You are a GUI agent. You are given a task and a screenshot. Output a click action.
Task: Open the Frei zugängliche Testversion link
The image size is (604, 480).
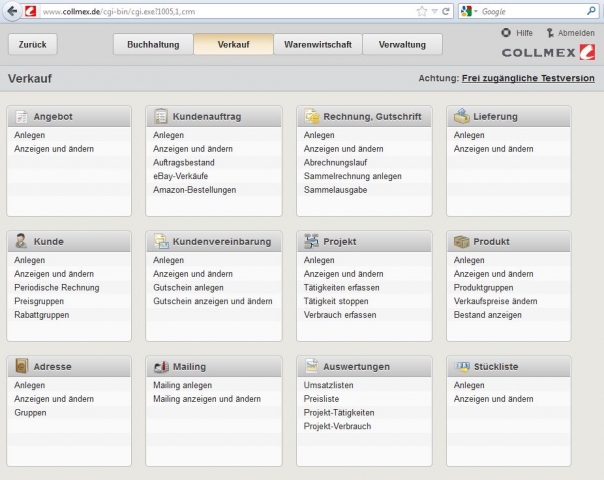527,78
